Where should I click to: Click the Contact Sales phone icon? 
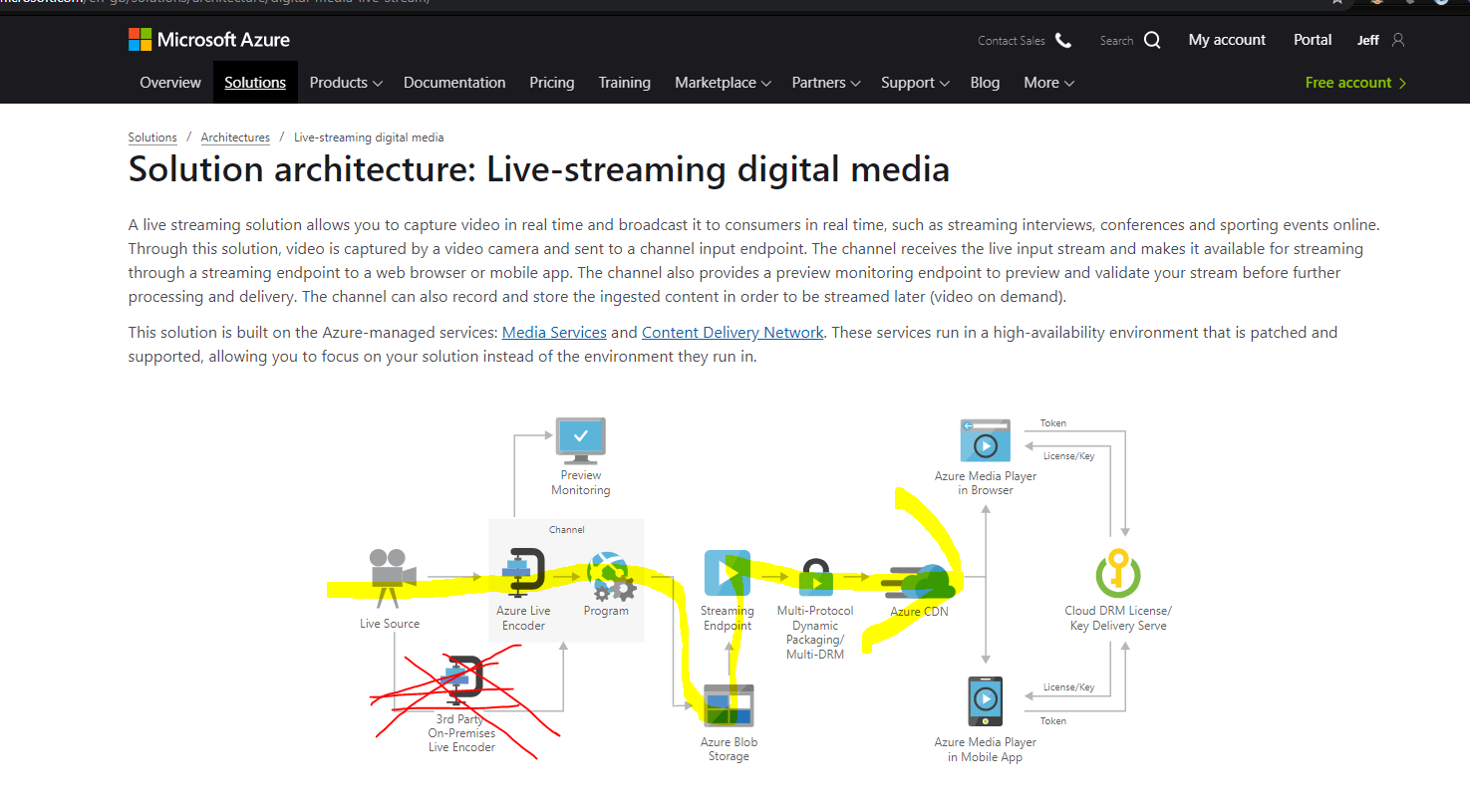click(x=1063, y=40)
